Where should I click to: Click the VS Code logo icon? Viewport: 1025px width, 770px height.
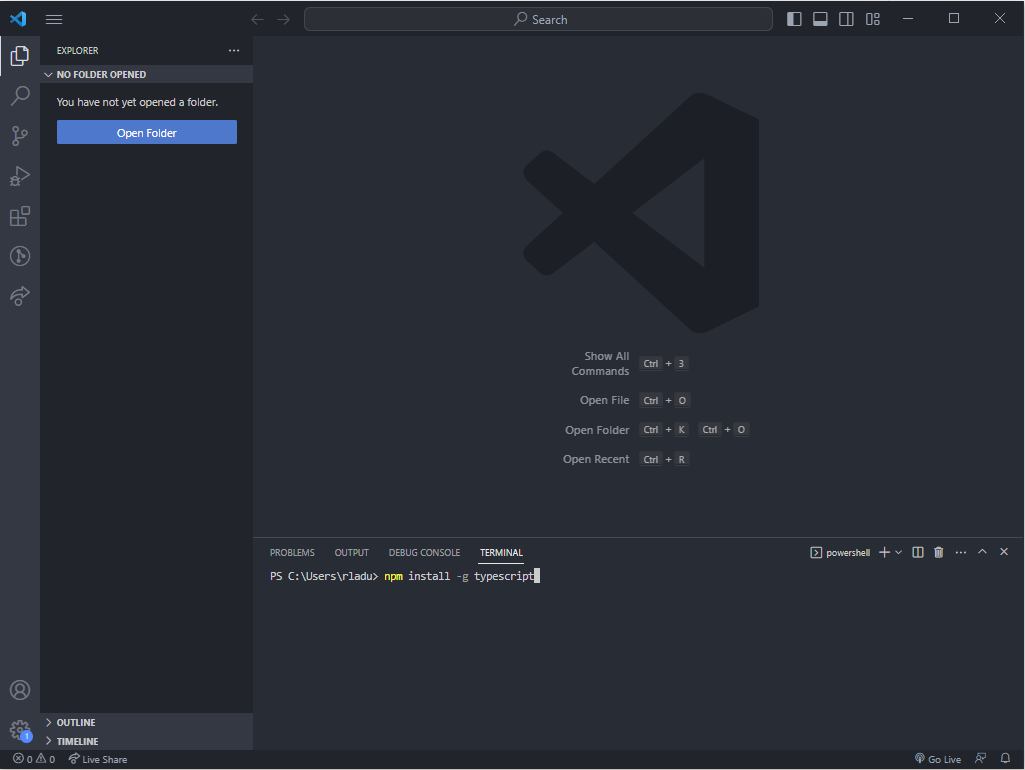coord(18,19)
